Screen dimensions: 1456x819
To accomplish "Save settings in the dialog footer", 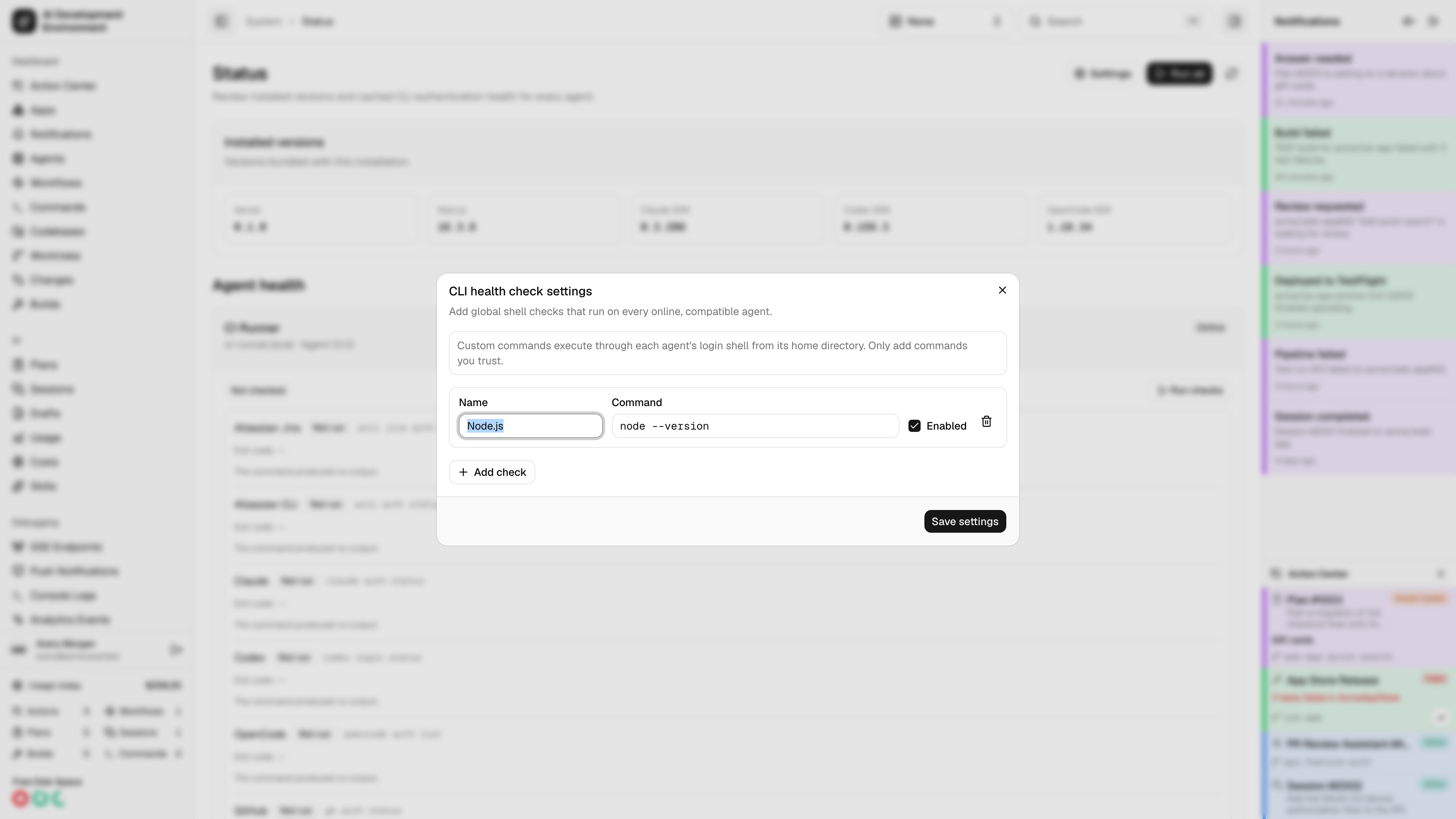I will [965, 521].
